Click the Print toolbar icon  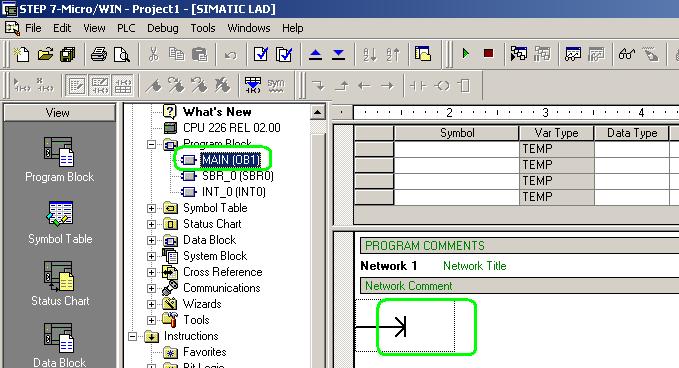(x=99, y=54)
